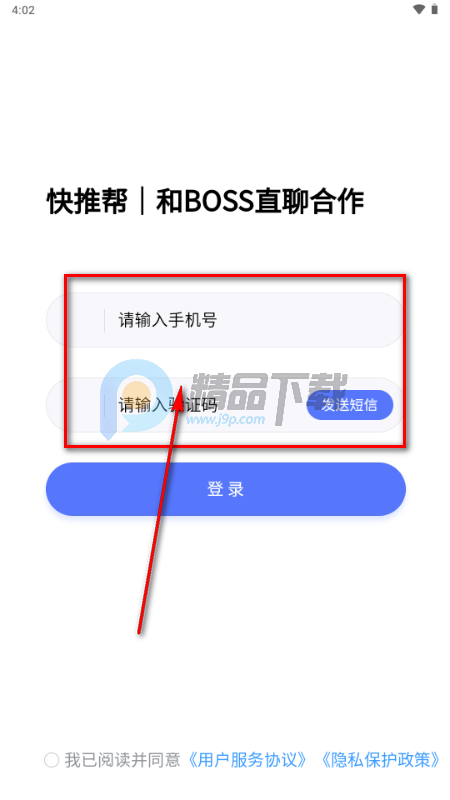
Task: Select the 我已阅读并同意 agreement radio circle
Action: coord(52,760)
